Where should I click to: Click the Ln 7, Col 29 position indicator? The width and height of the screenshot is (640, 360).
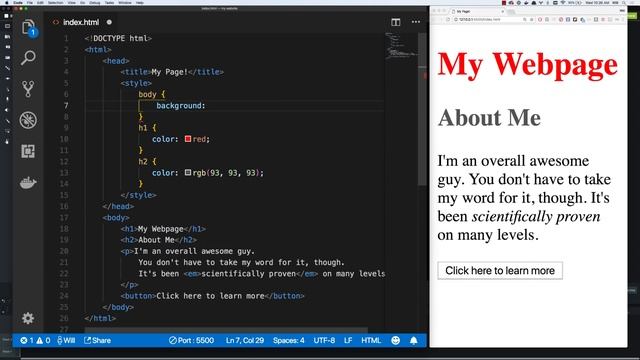click(245, 340)
